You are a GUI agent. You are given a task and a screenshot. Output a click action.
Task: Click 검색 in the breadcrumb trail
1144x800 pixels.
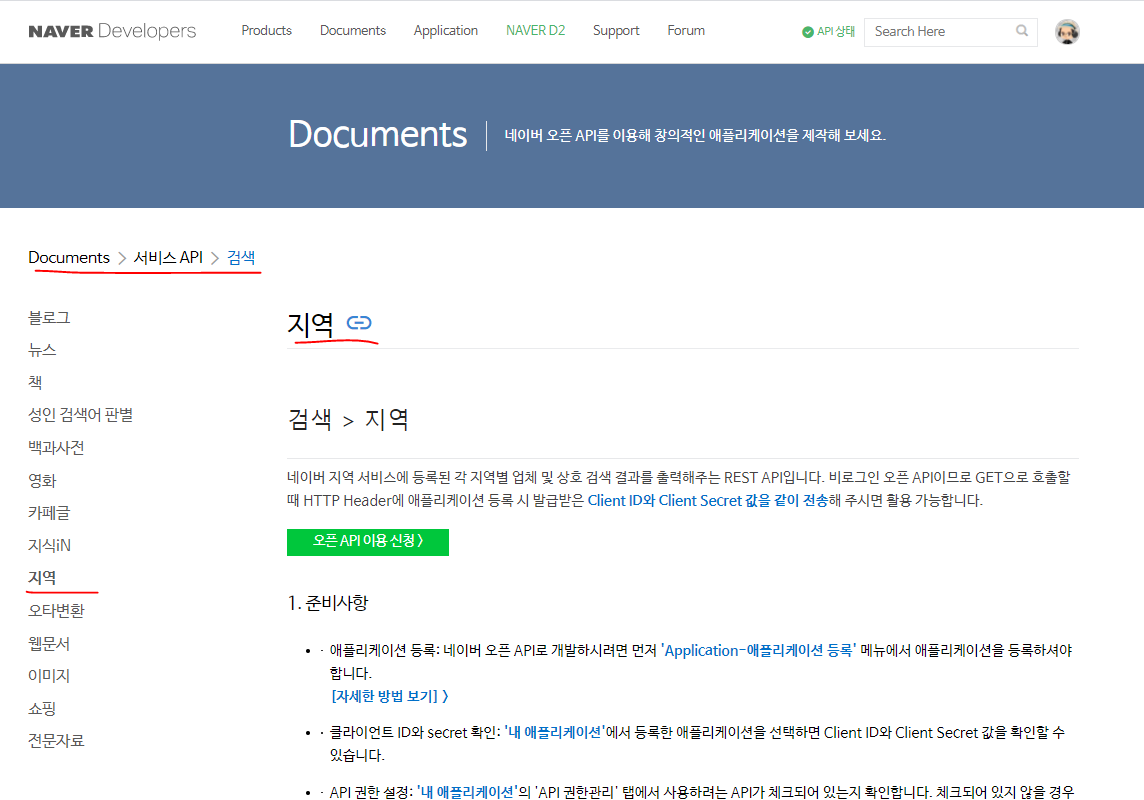click(x=241, y=257)
